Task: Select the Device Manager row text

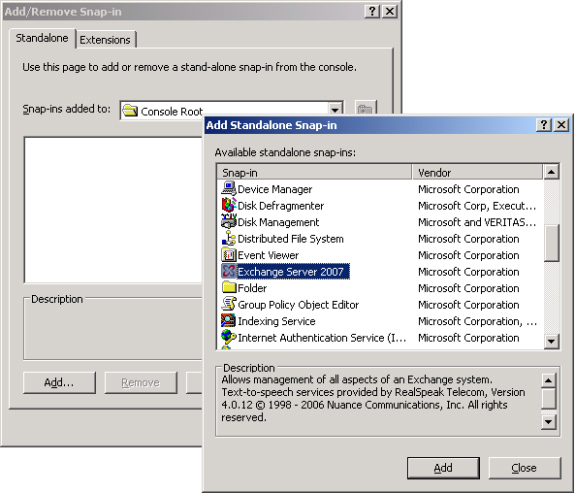Action: (275, 189)
